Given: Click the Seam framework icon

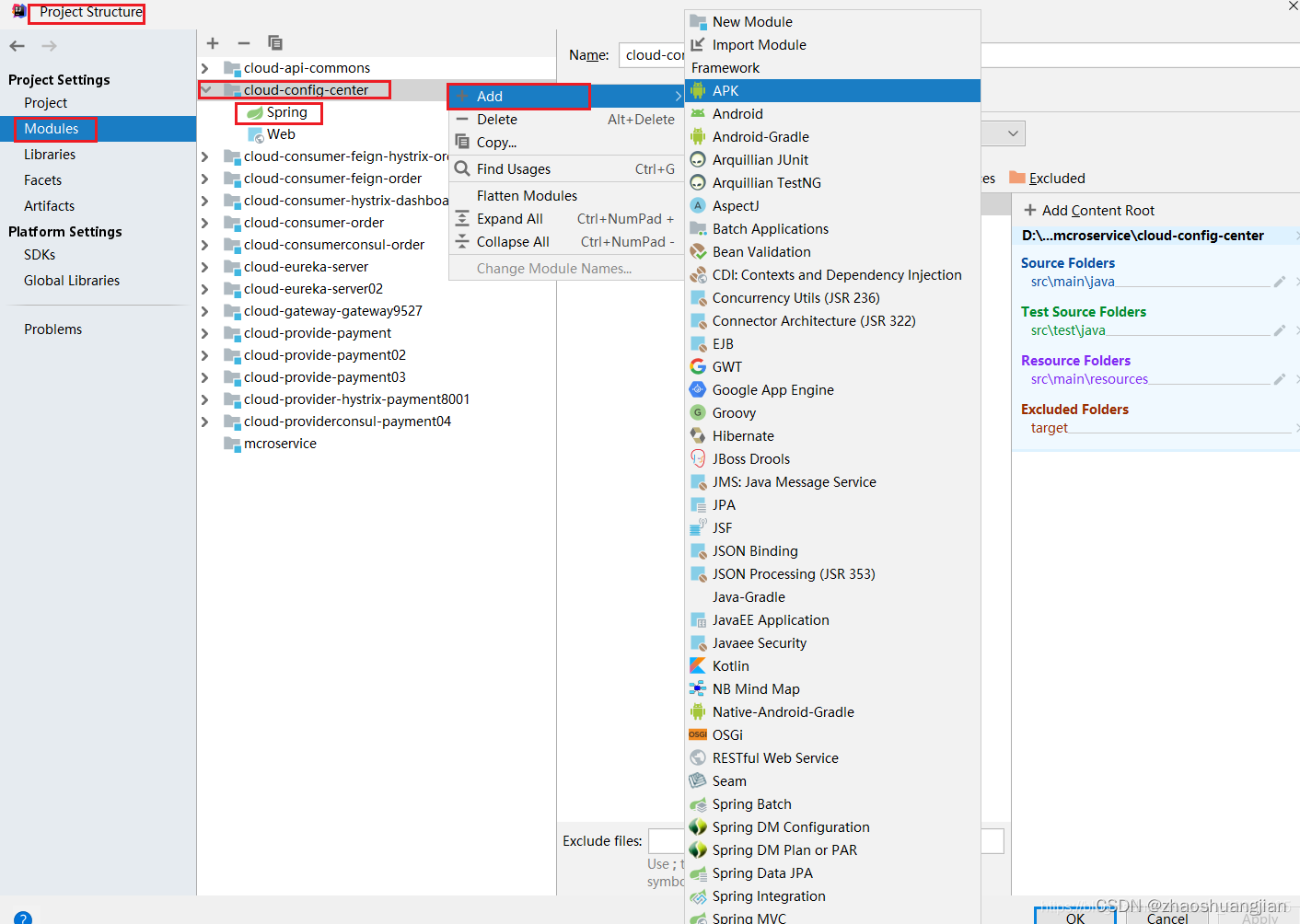Looking at the screenshot, I should [x=698, y=780].
